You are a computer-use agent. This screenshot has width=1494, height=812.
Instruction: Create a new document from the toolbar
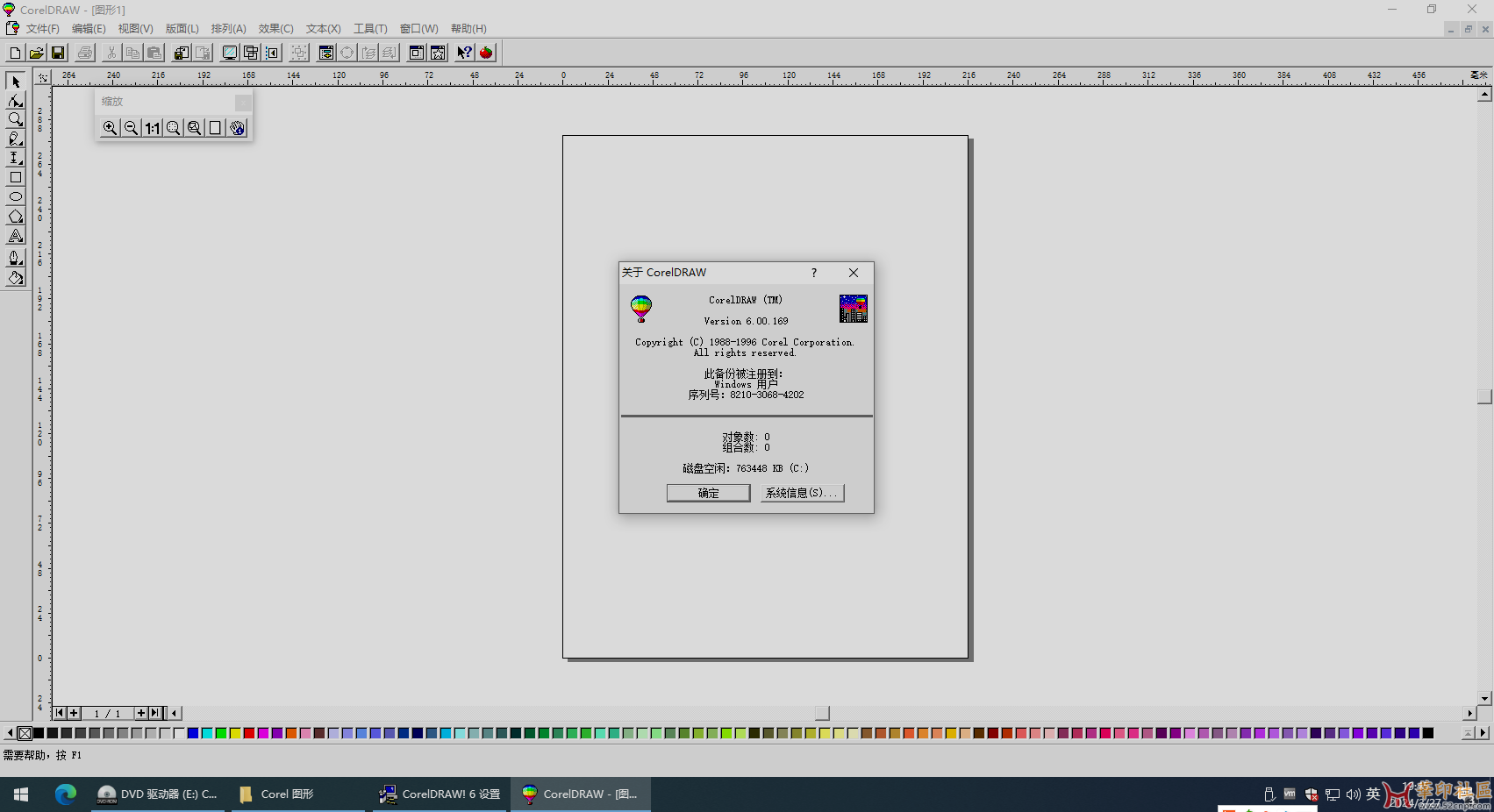click(x=15, y=53)
